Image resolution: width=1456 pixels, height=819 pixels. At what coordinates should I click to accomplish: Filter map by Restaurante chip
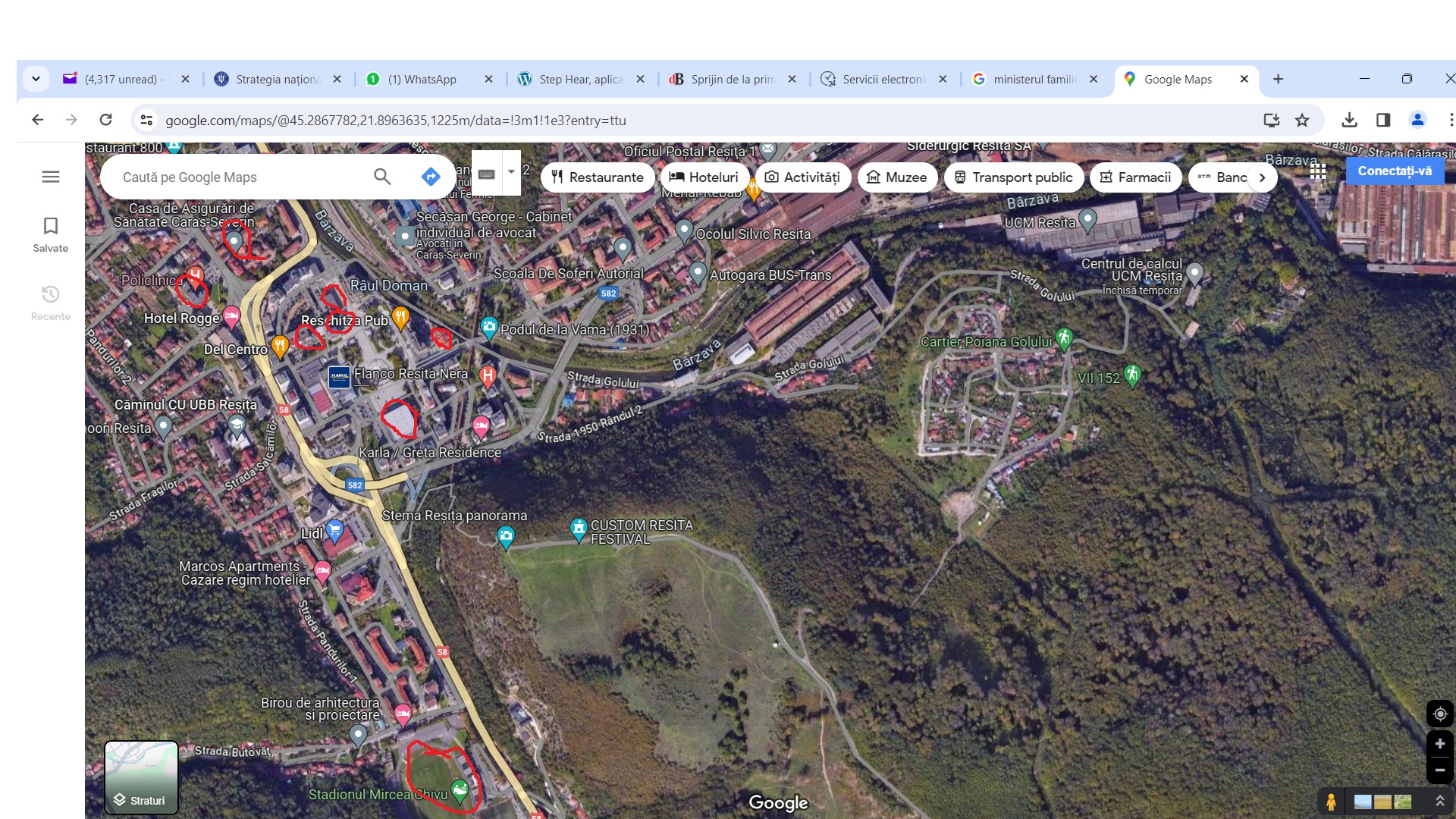tap(598, 177)
